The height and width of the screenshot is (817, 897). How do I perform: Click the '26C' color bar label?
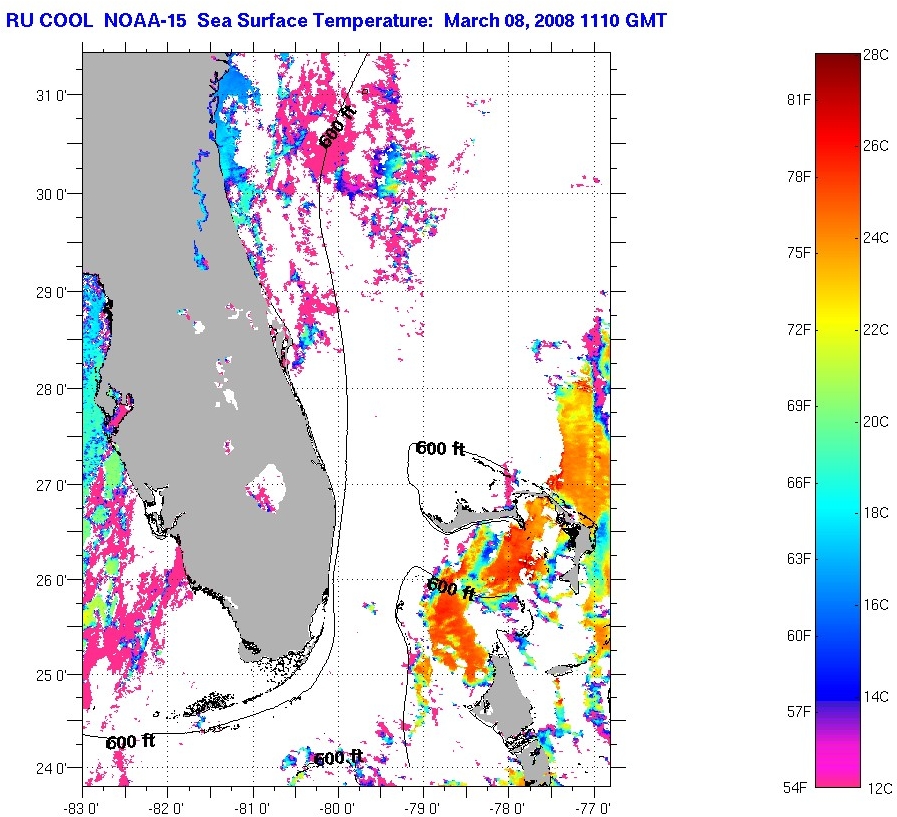pyautogui.click(x=876, y=146)
